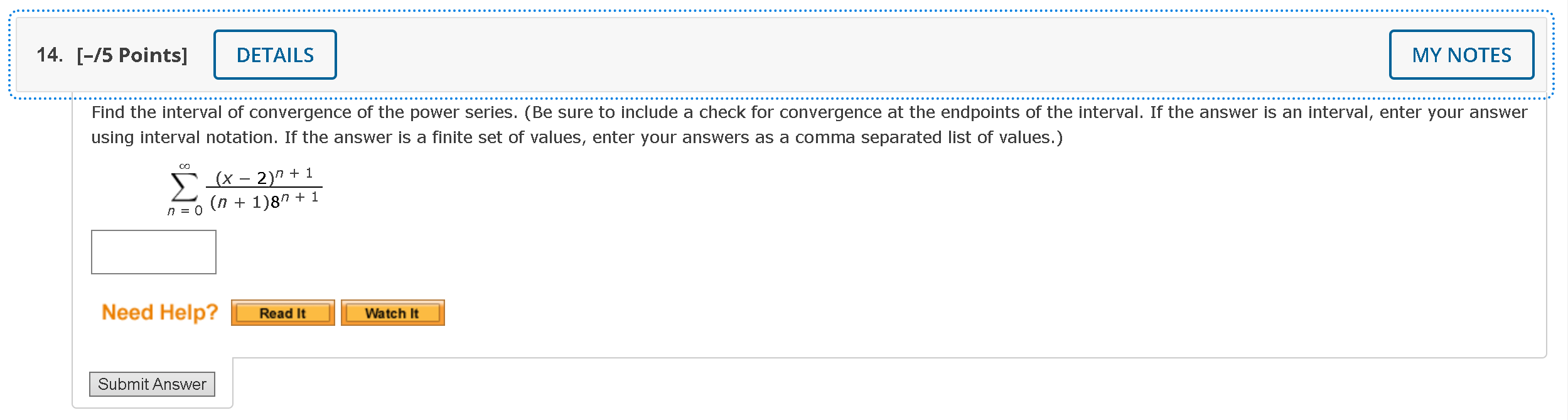View problem details via DETAILS button

click(x=275, y=55)
